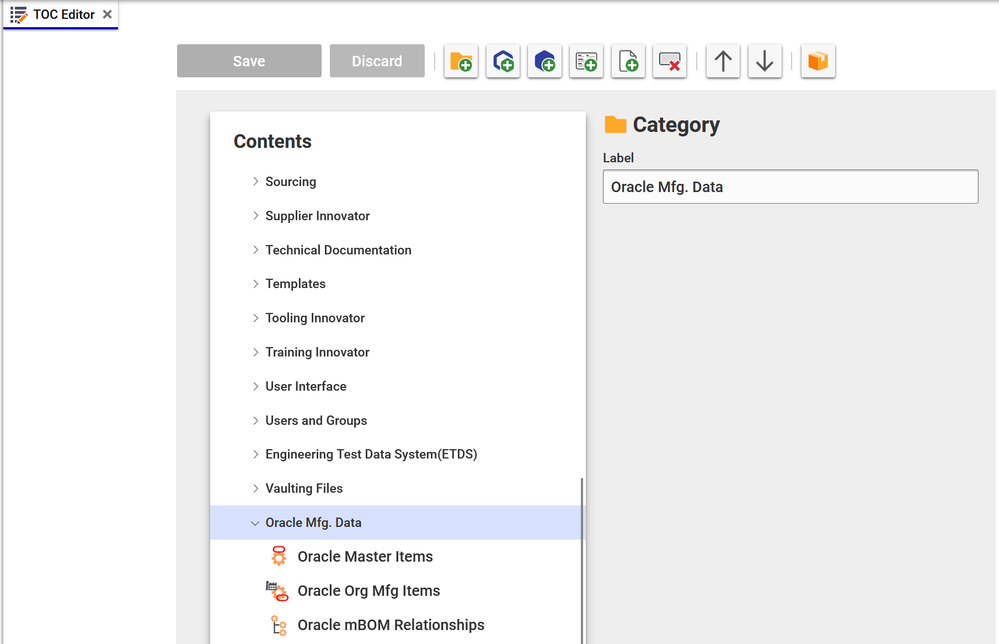This screenshot has height=644, width=999.
Task: Click the Label input field
Action: 790,187
